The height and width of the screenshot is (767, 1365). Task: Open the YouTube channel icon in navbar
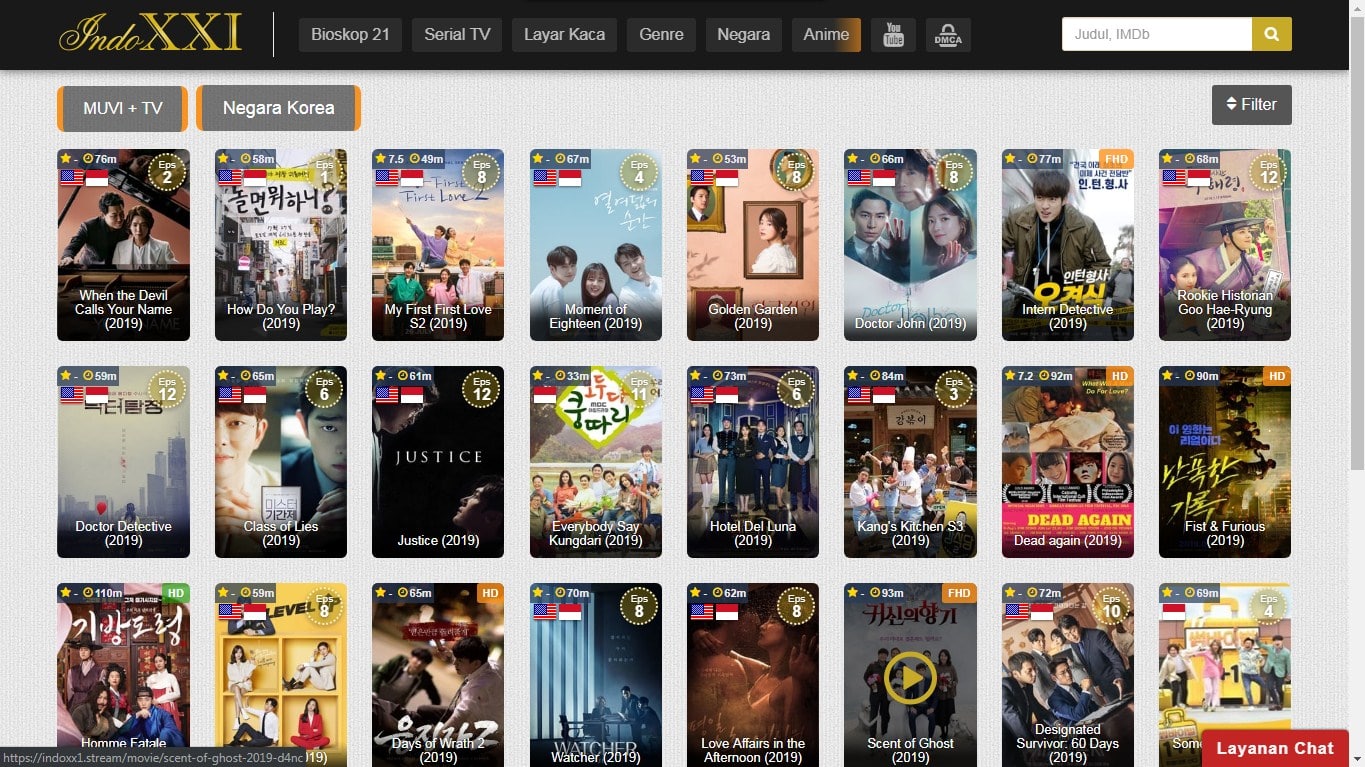coord(891,34)
